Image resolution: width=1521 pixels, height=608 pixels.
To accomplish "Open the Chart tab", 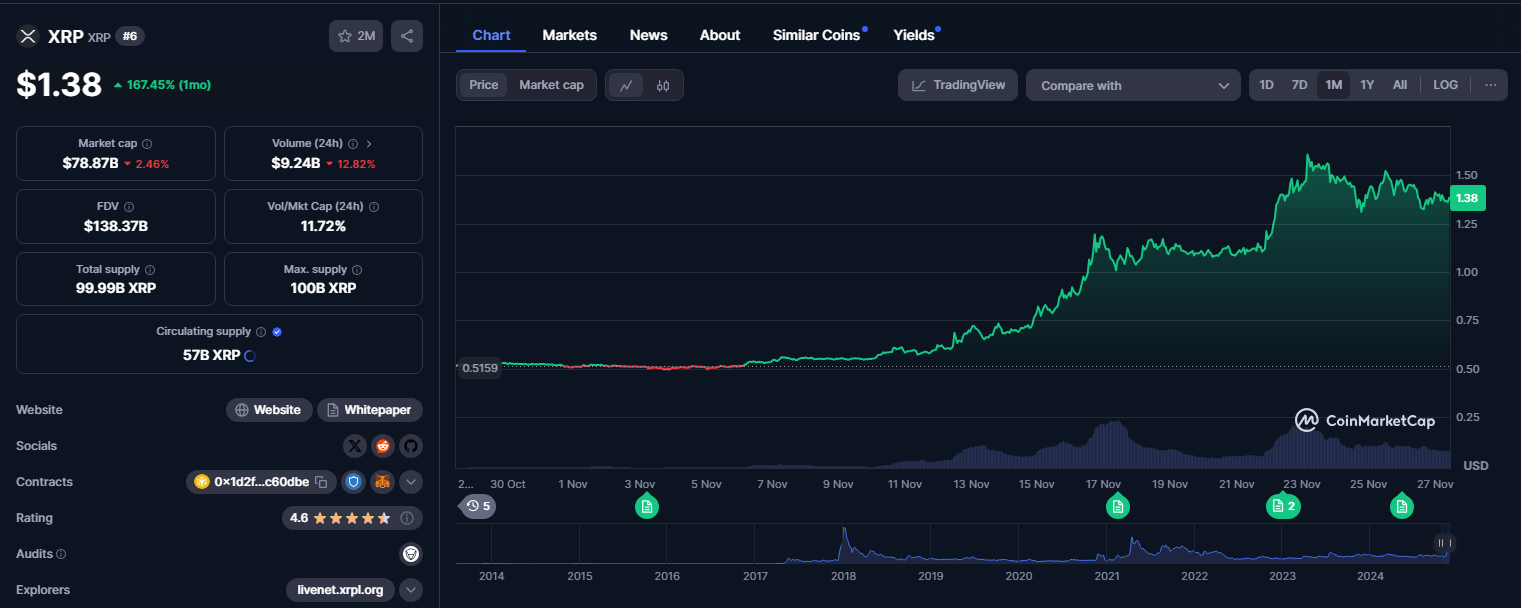I will coord(491,35).
